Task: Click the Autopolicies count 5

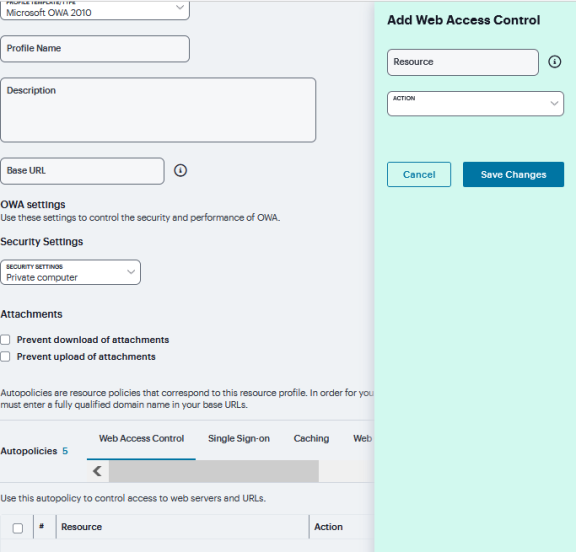Action: point(65,451)
